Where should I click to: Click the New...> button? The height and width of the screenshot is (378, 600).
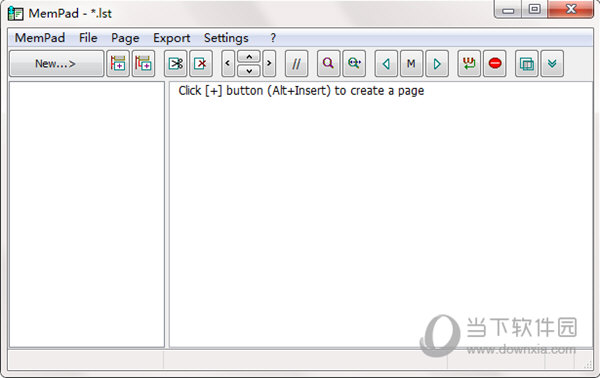[56, 64]
